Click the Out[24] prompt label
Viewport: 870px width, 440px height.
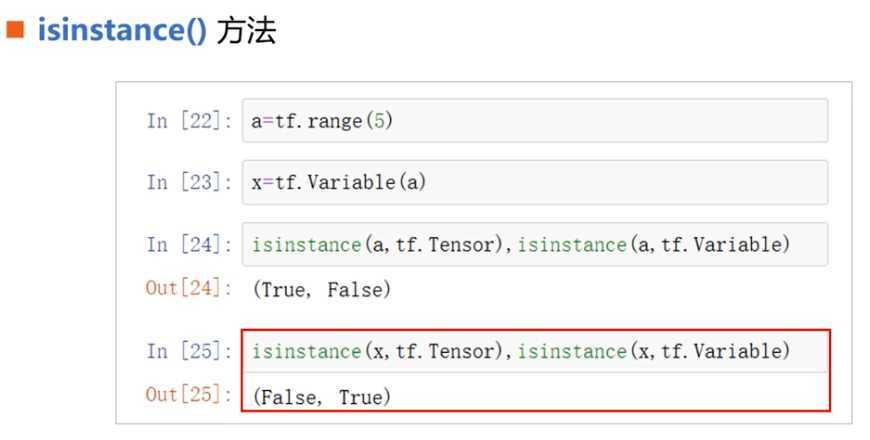(x=189, y=288)
